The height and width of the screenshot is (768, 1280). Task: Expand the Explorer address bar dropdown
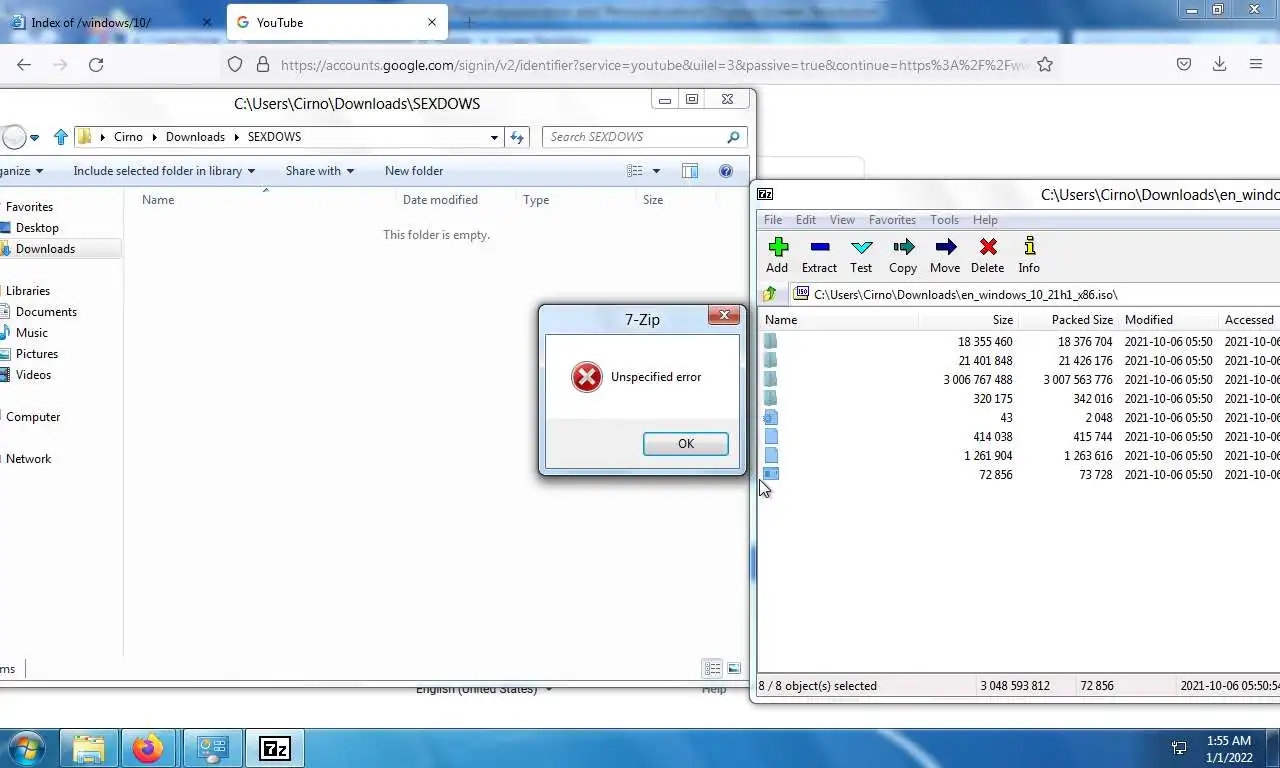click(x=494, y=138)
